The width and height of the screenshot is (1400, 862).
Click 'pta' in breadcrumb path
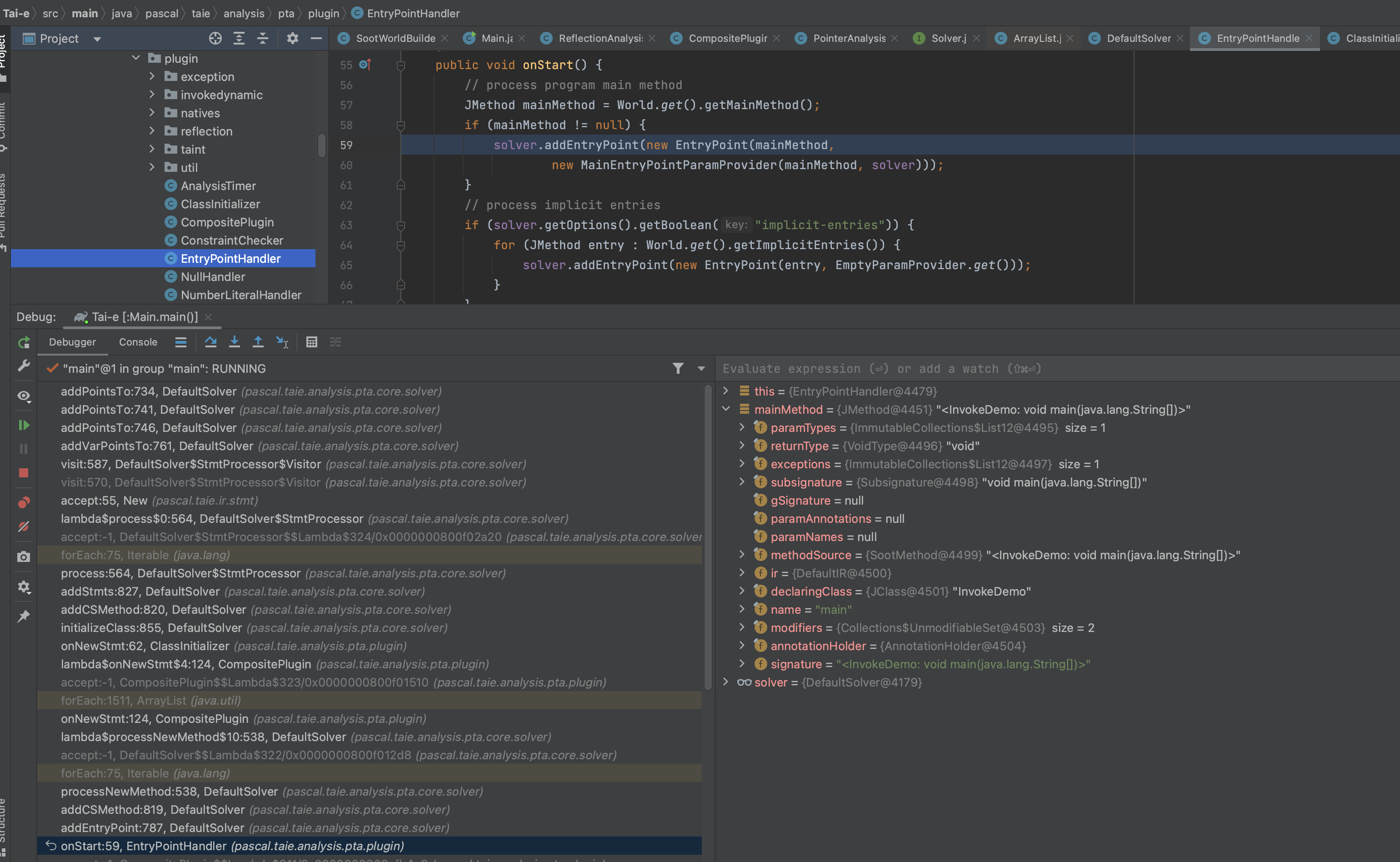(286, 13)
